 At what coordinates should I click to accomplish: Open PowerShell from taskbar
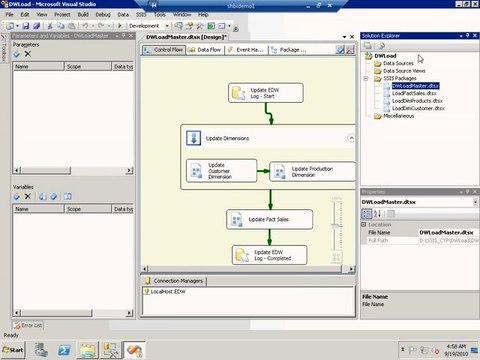click(64, 350)
